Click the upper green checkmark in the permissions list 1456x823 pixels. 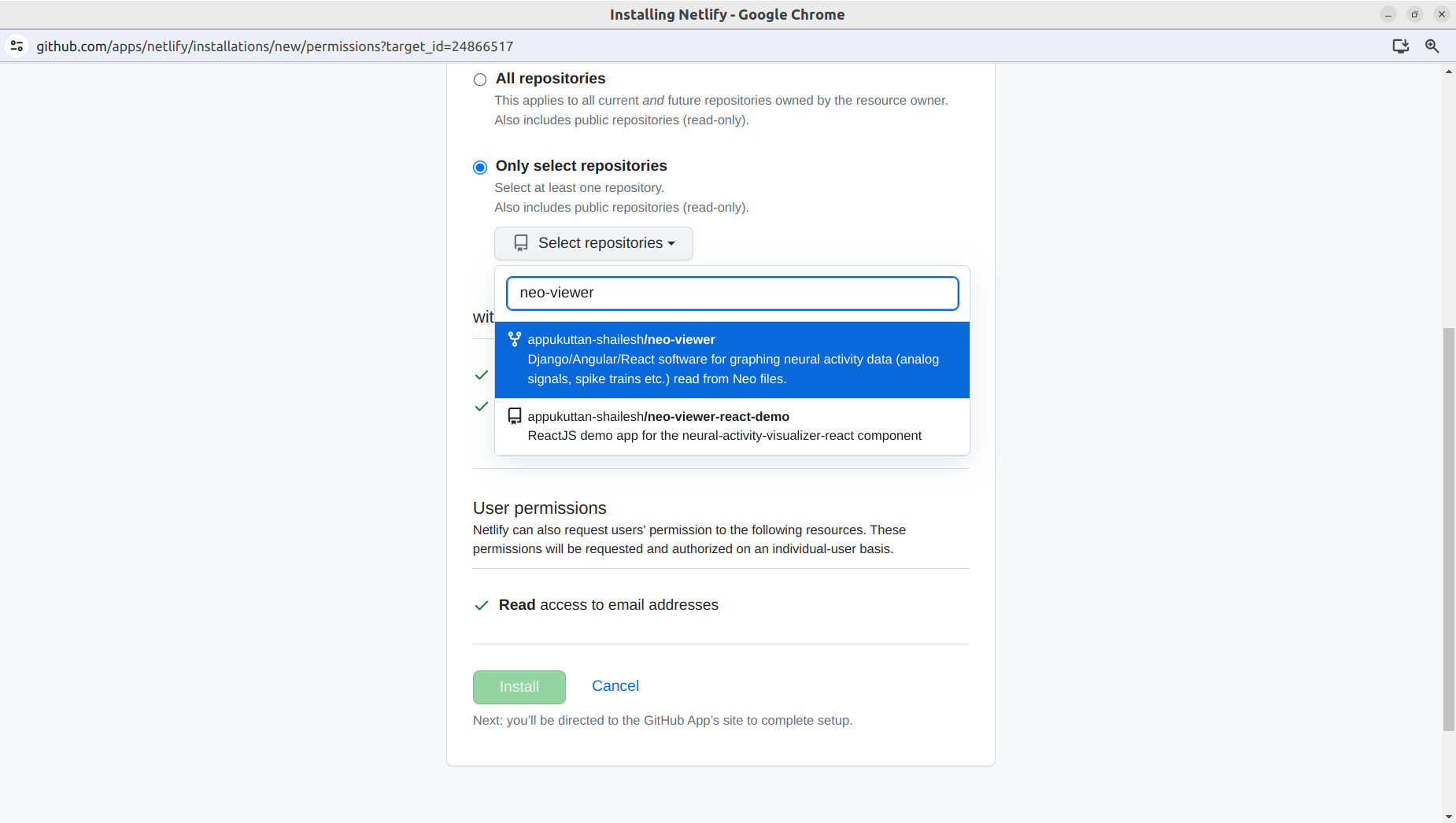(482, 375)
